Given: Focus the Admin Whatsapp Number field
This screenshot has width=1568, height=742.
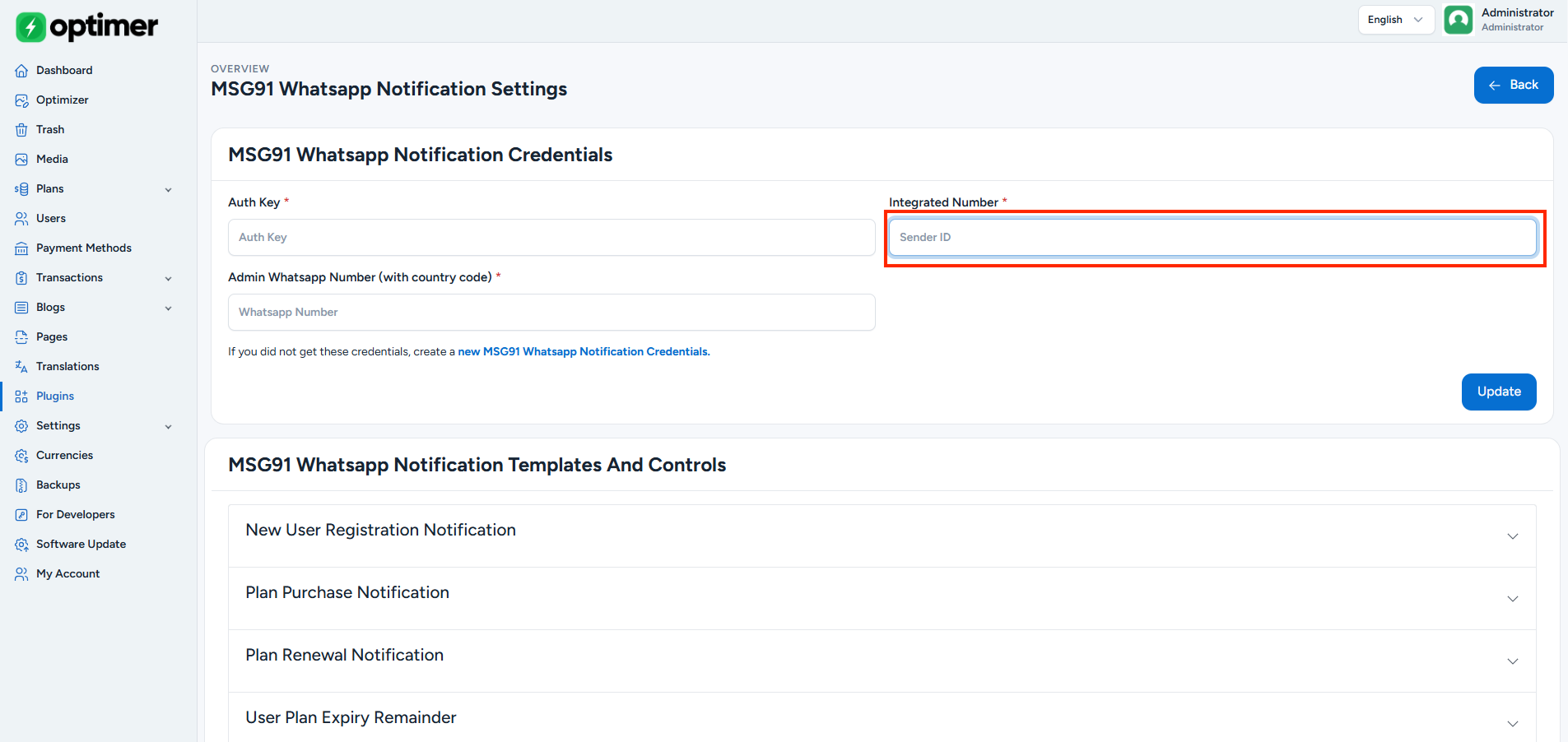Looking at the screenshot, I should point(551,313).
